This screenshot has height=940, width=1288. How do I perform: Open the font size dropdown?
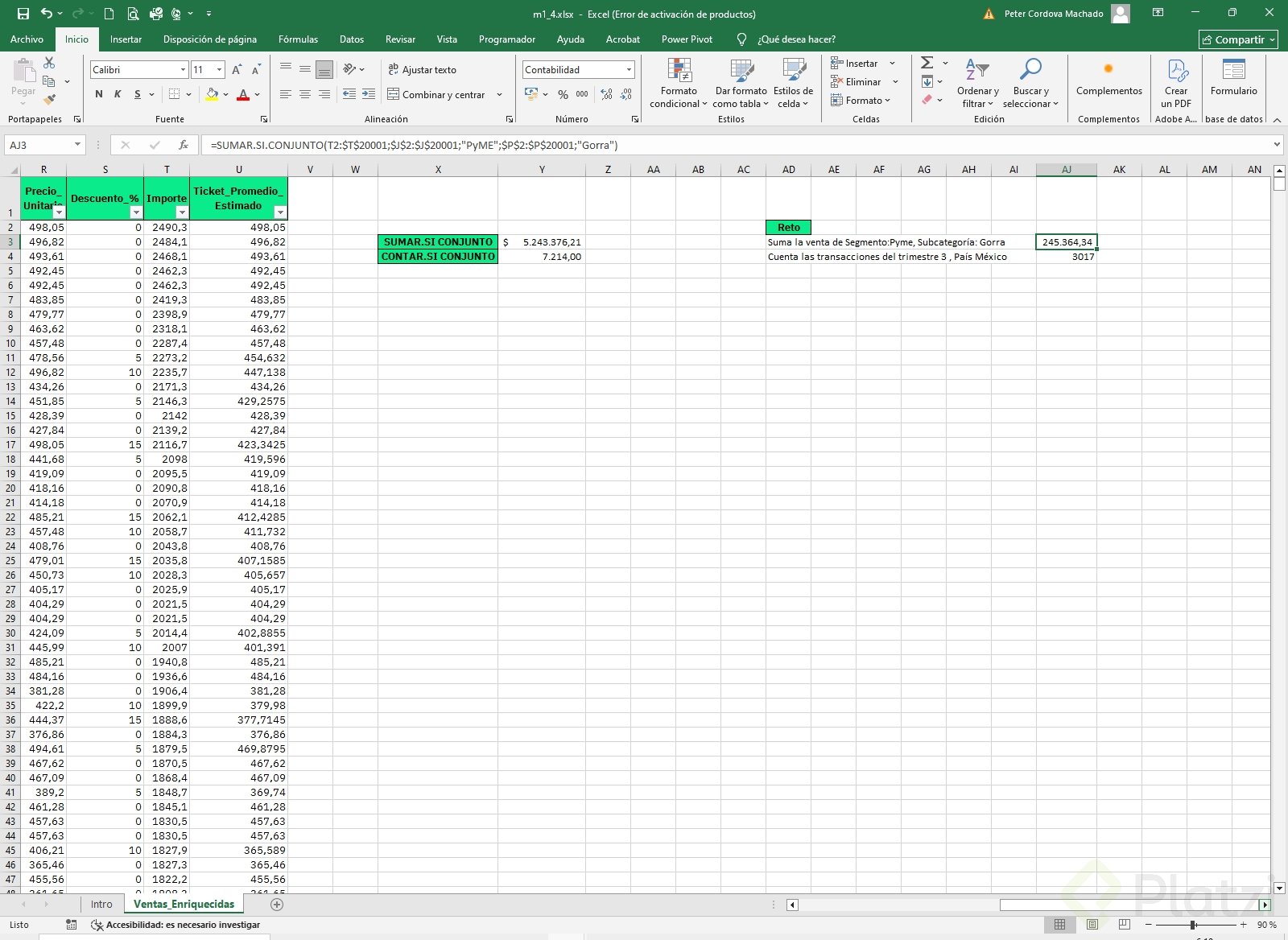pyautogui.click(x=219, y=70)
